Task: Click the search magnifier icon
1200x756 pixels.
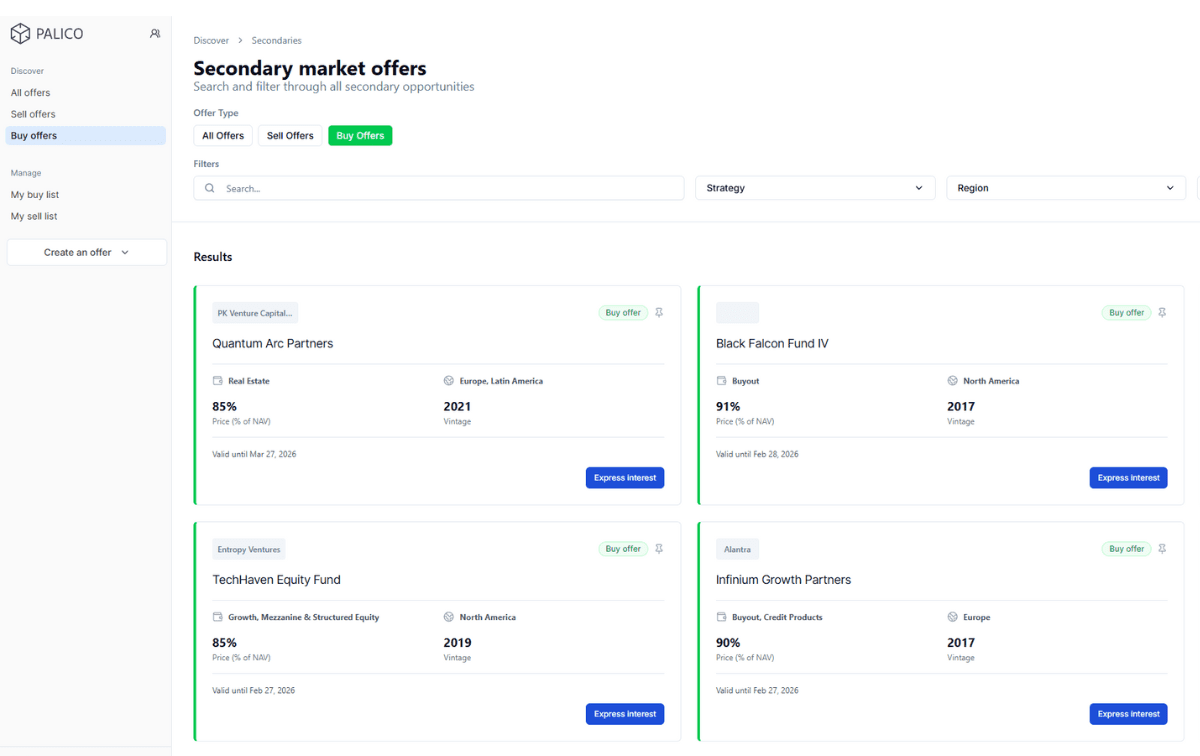Action: tap(210, 188)
